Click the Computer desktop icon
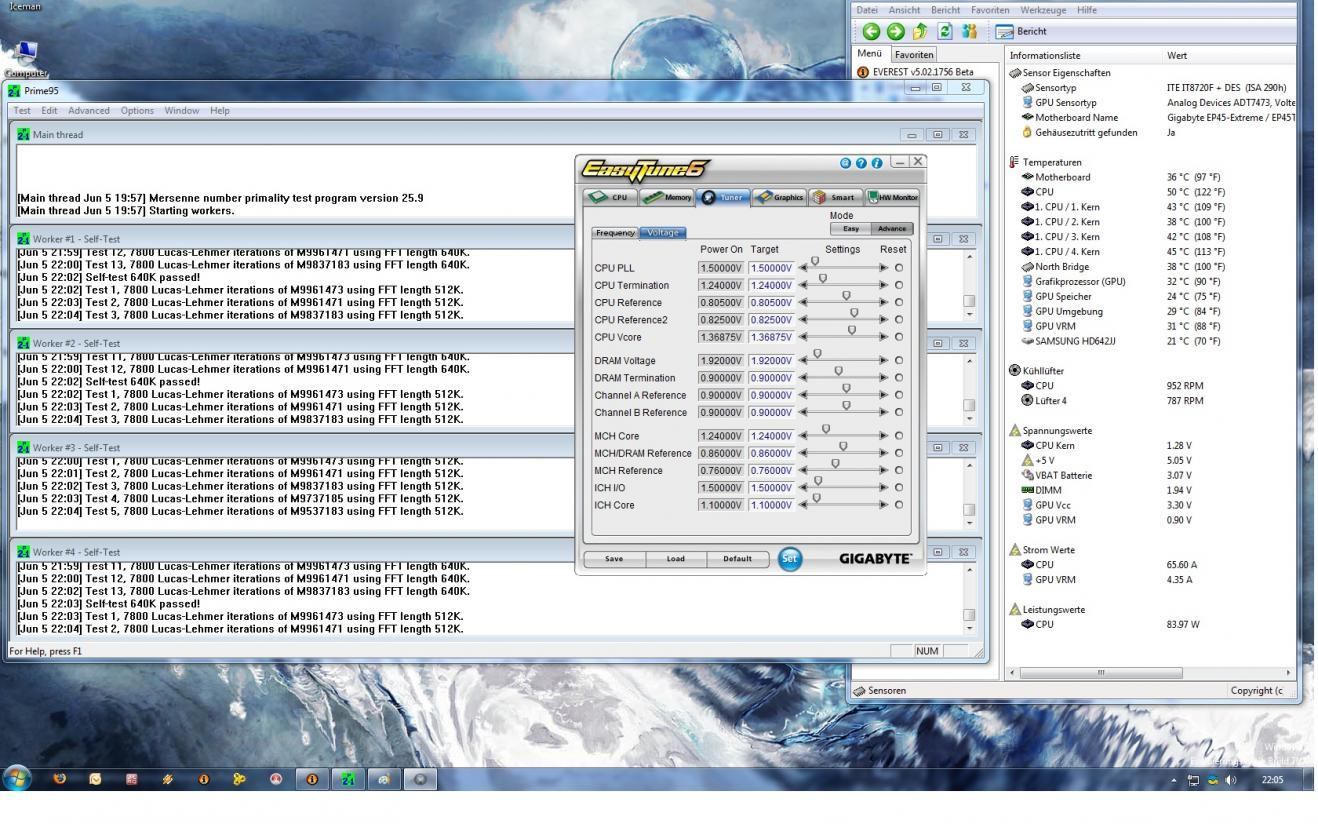This screenshot has height=824, width=1318. [x=24, y=59]
